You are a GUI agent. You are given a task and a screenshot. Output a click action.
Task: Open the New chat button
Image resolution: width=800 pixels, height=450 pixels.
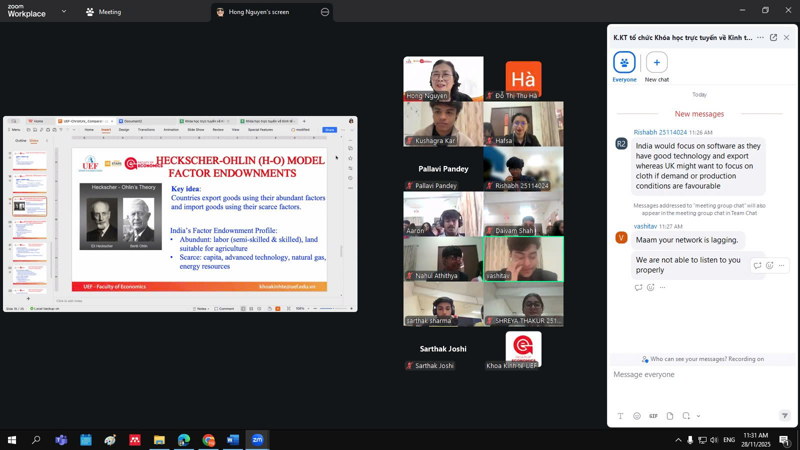(656, 62)
